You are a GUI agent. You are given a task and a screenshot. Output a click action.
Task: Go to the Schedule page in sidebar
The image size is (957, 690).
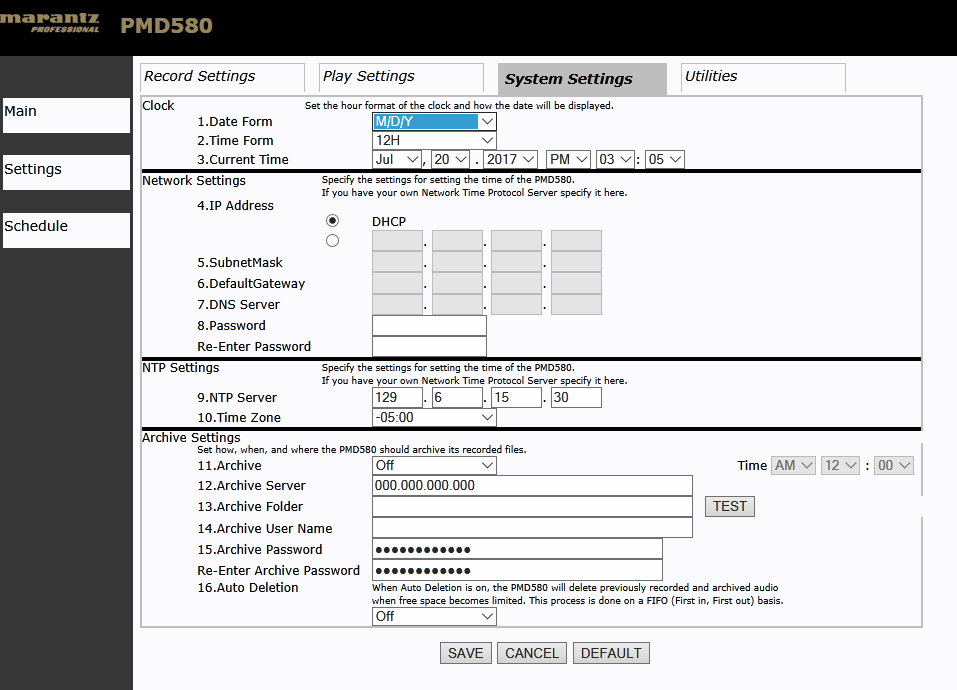(67, 230)
